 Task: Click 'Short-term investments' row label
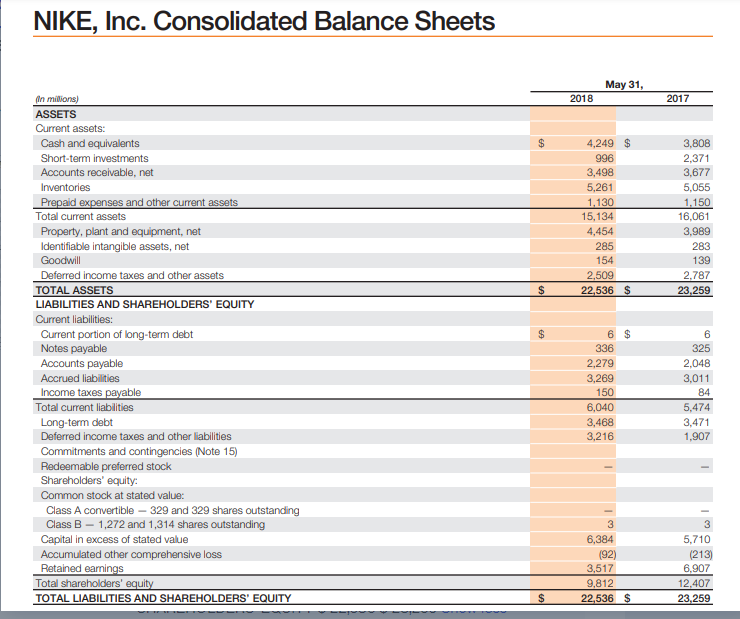[94, 159]
